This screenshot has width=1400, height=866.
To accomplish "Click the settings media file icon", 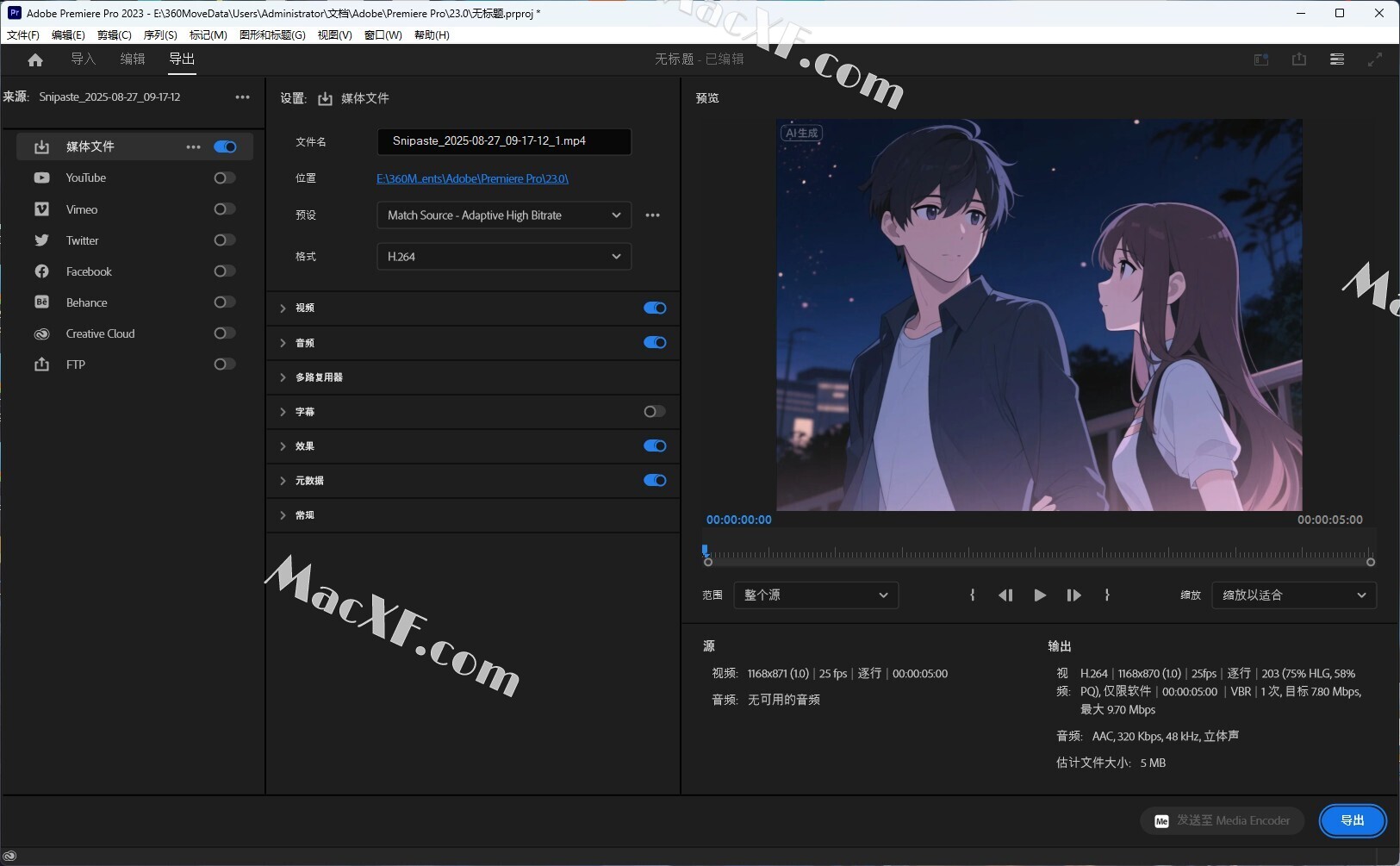I will point(325,99).
